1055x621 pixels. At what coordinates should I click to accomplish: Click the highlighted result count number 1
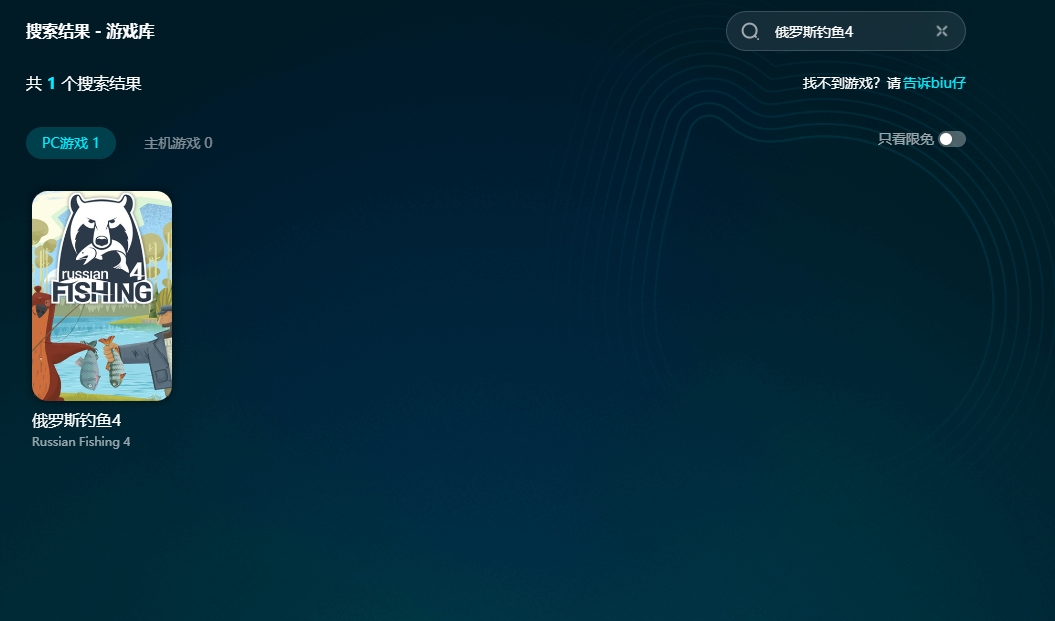point(51,84)
